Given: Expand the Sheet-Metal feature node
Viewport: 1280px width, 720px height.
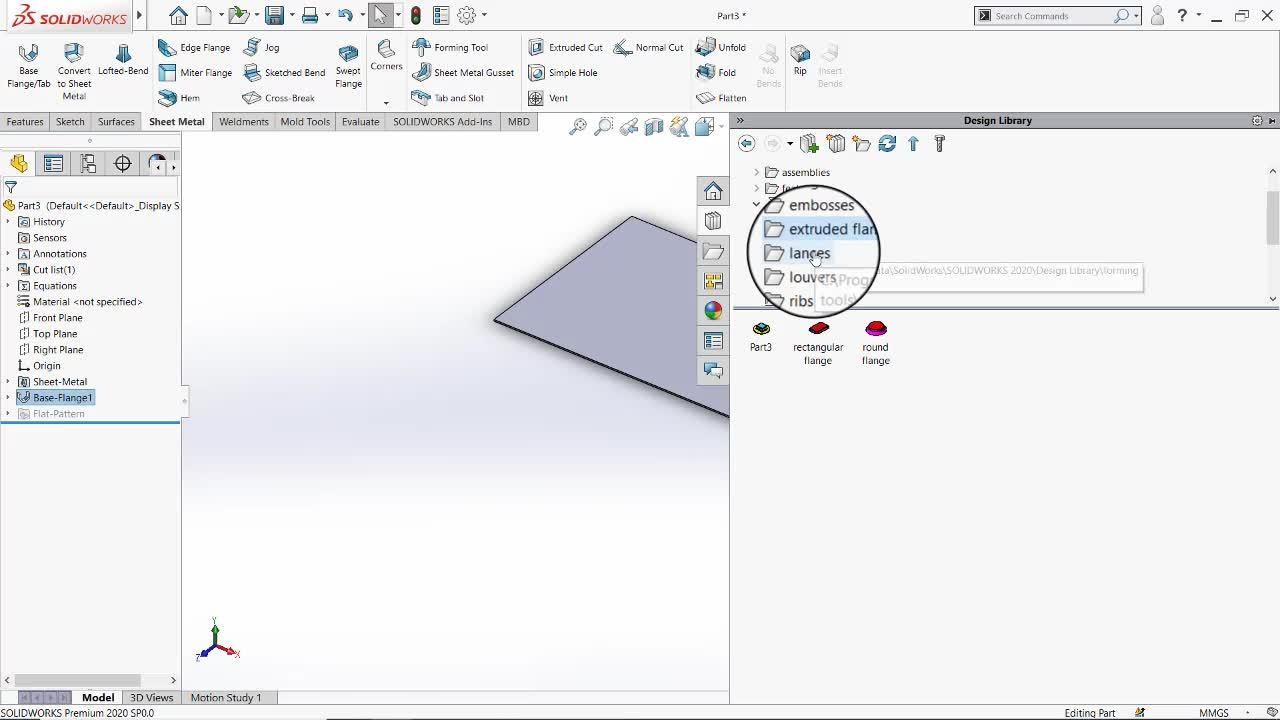Looking at the screenshot, I should pyautogui.click(x=8, y=382).
